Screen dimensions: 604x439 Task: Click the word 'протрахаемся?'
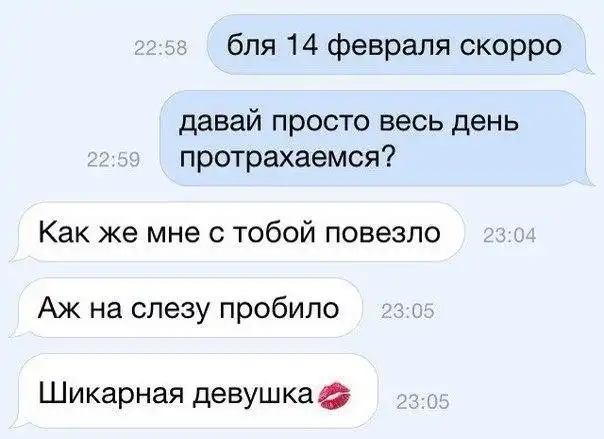(x=286, y=157)
